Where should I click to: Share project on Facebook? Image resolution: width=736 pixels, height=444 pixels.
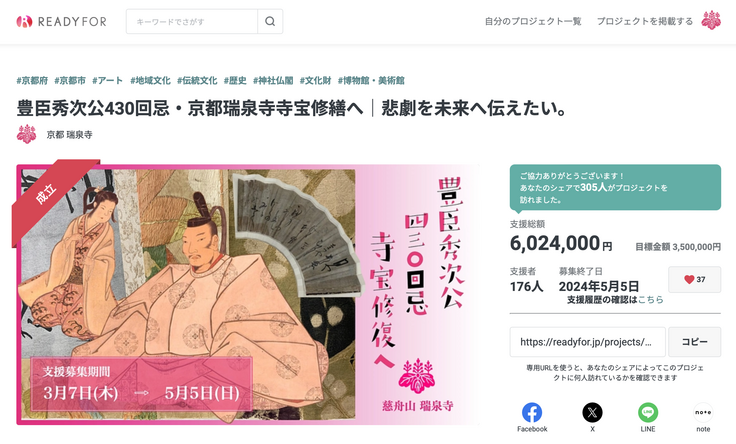pyautogui.click(x=532, y=417)
